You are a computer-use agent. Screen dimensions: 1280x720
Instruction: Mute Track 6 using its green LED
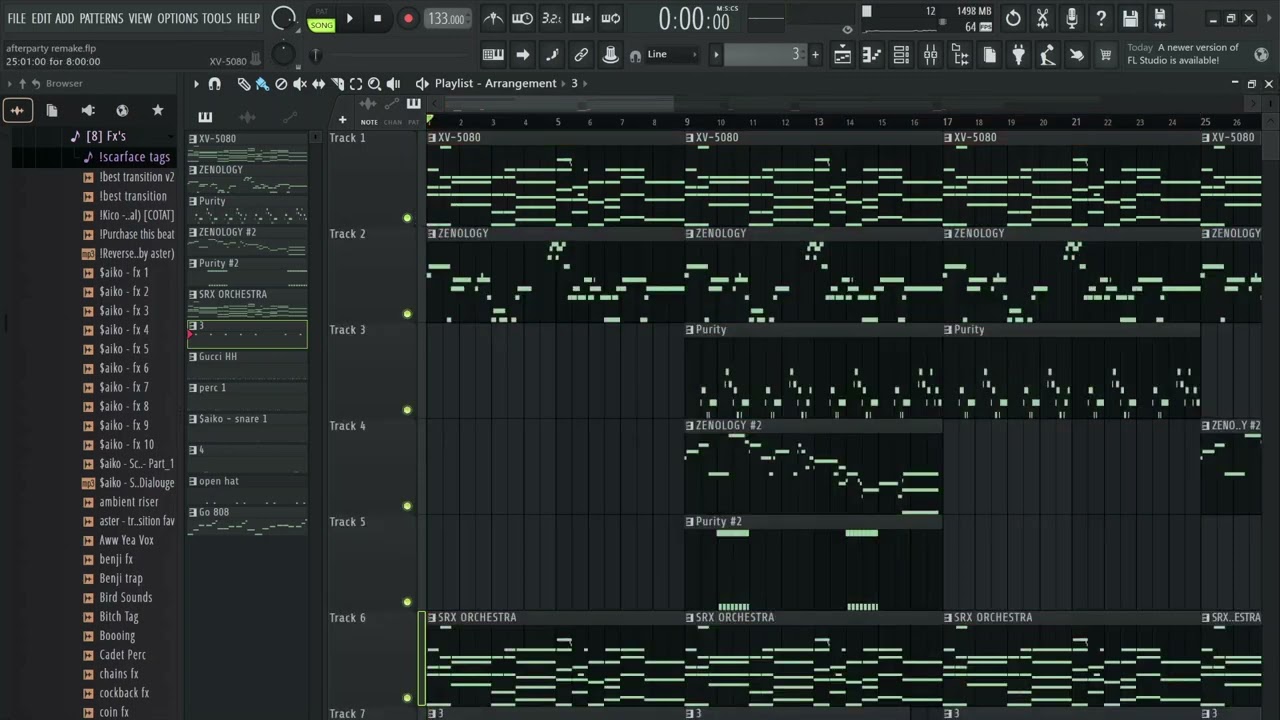407,698
